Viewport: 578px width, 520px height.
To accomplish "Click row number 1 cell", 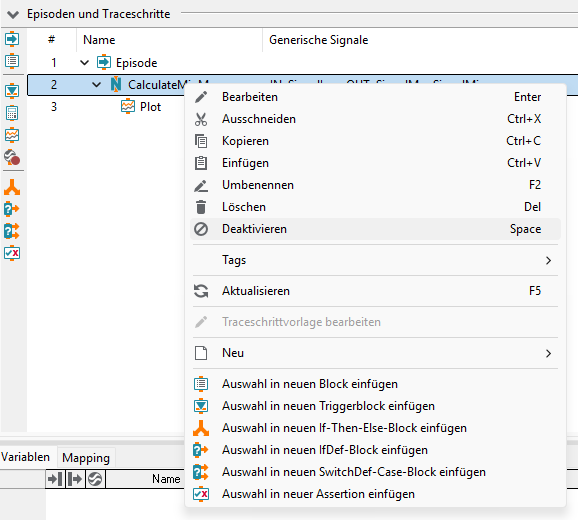I will (54, 63).
